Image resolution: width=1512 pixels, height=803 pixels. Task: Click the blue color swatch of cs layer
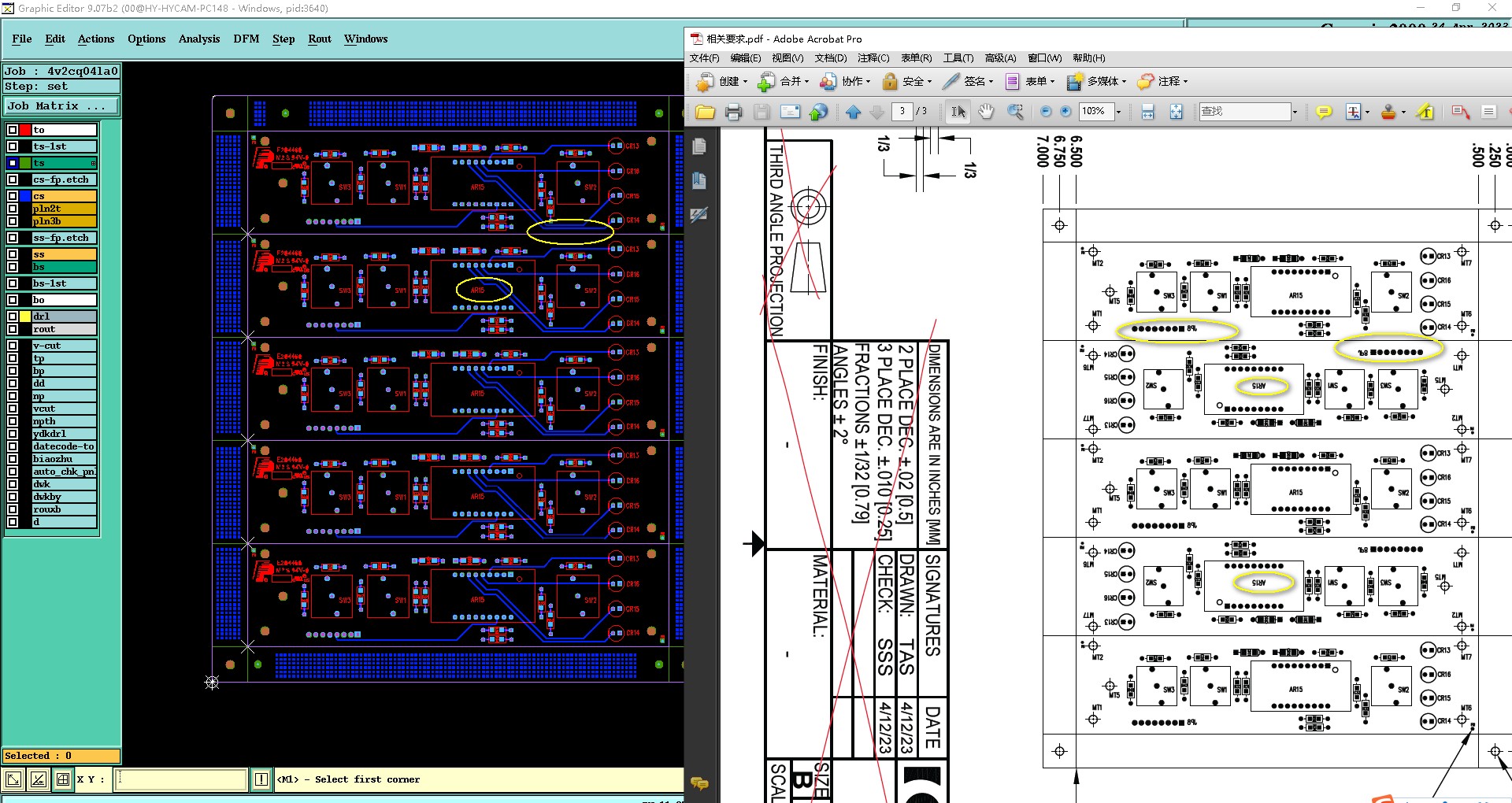pyautogui.click(x=25, y=196)
